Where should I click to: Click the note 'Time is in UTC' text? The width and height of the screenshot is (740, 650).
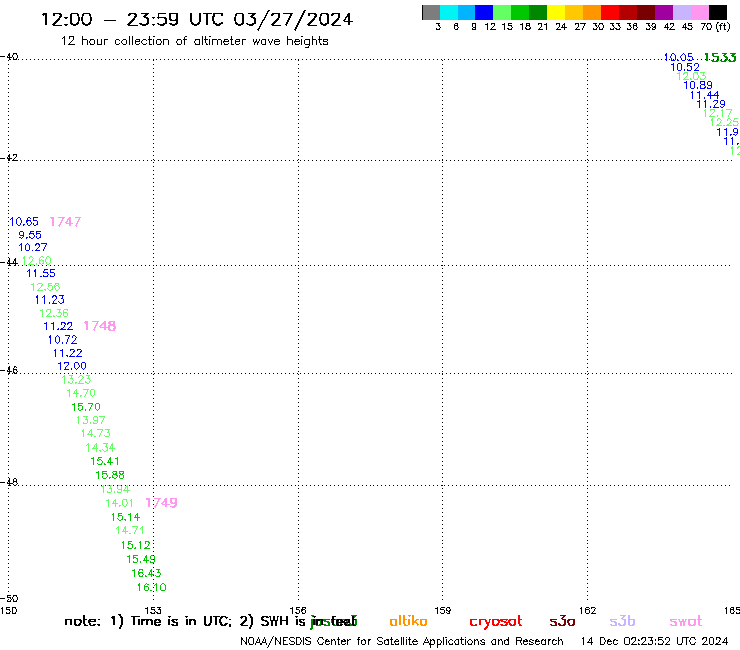(181, 621)
